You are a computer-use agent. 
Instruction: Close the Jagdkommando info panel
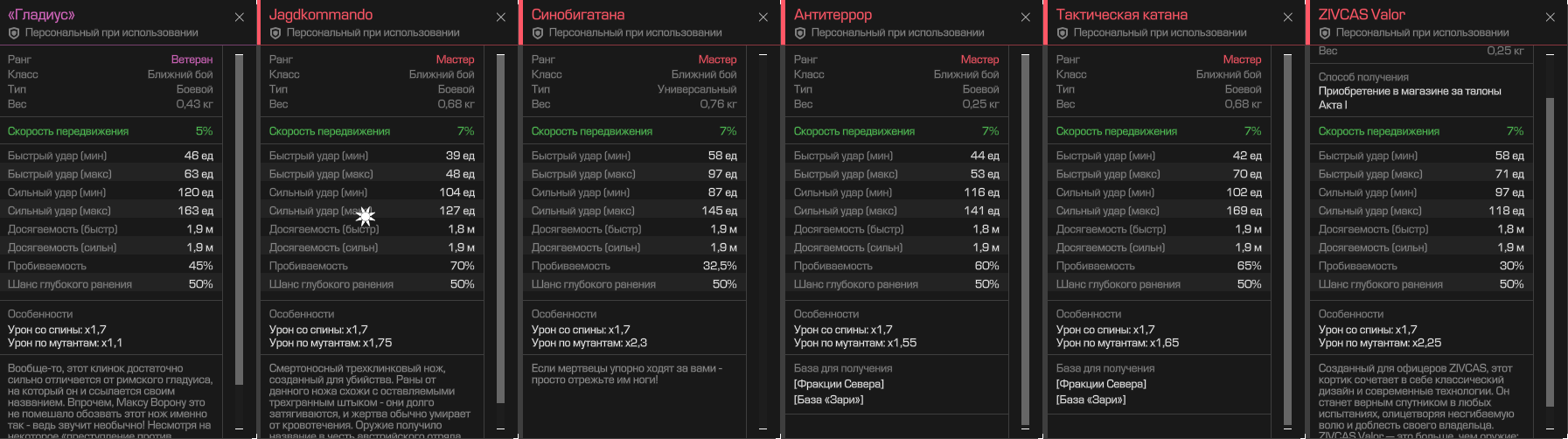(x=501, y=17)
